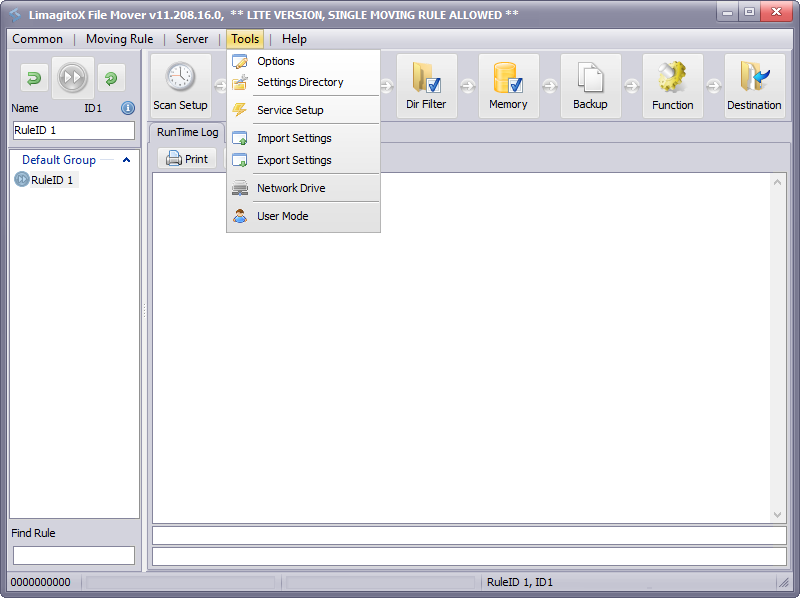Click into the rule Name input field

(x=74, y=130)
